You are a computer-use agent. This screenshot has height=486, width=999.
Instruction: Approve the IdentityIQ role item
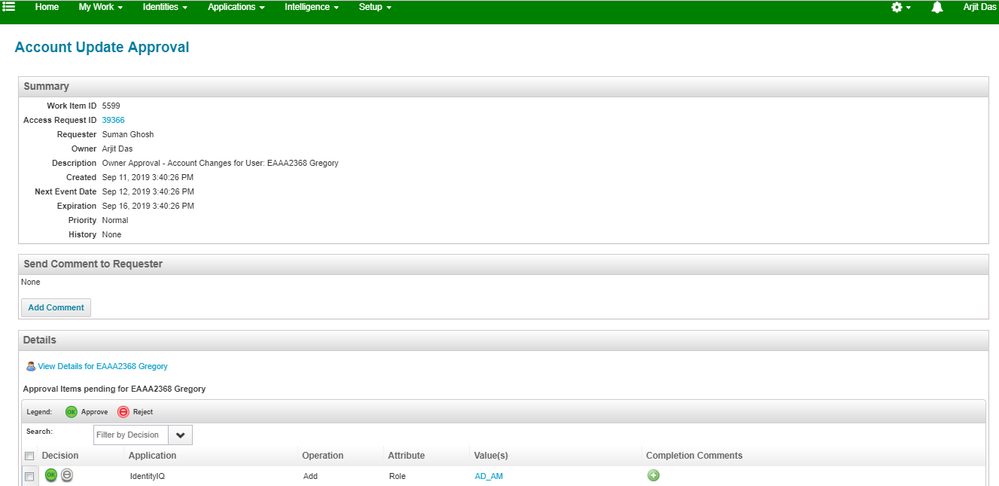[x=51, y=476]
